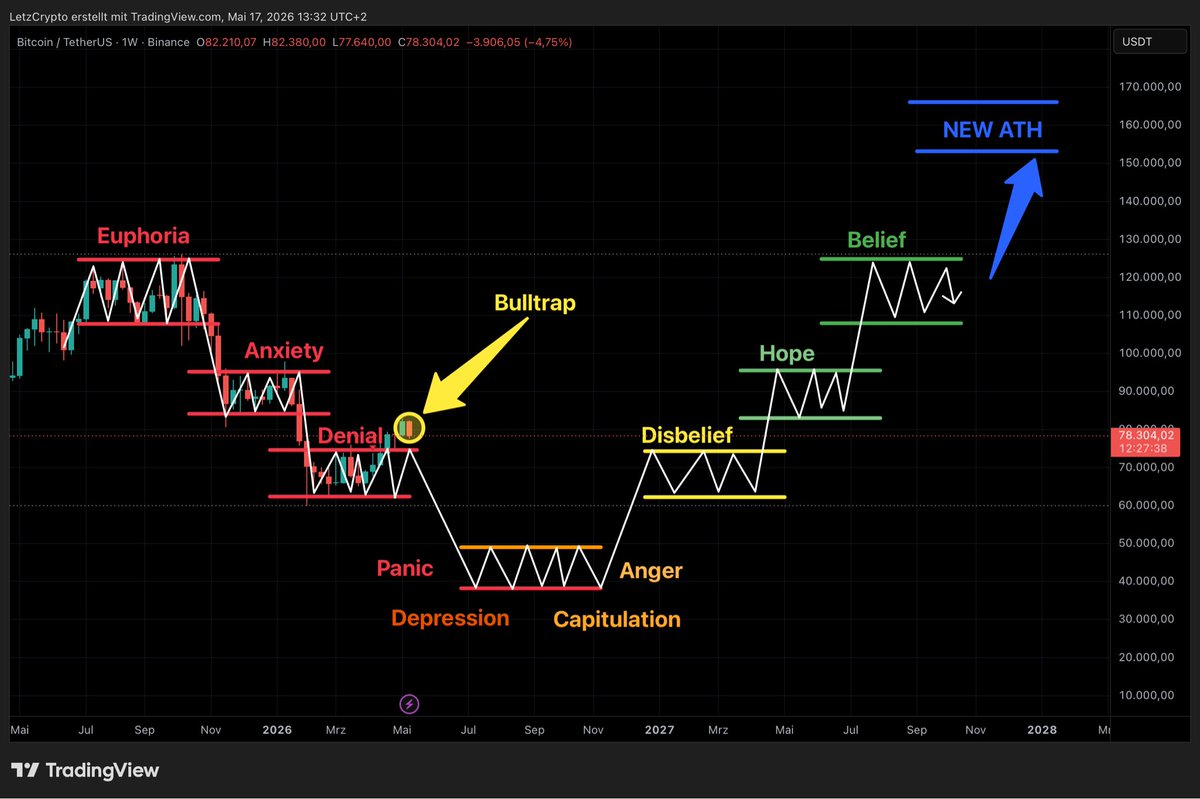Select the Euphoria text label
This screenshot has width=1200, height=799.
(x=143, y=237)
